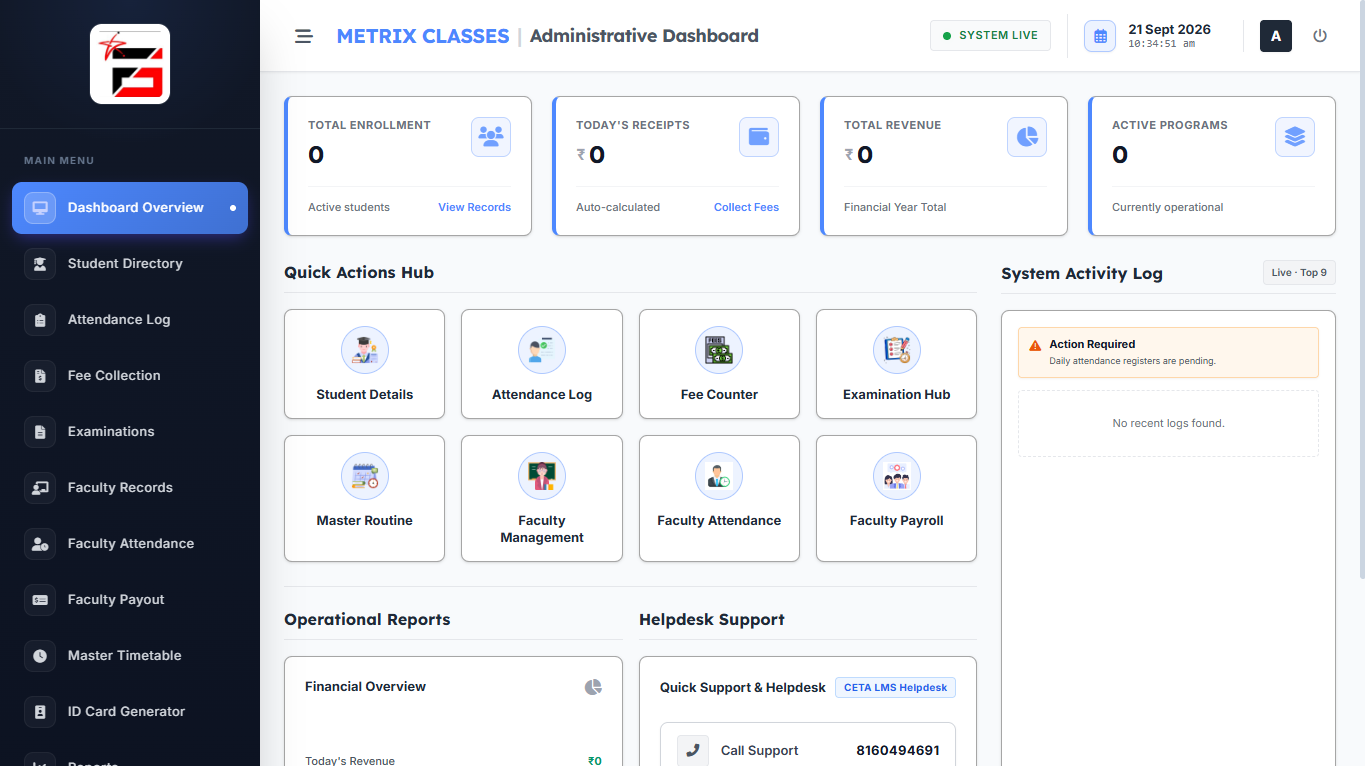1365x766 pixels.
Task: Open the Faculty Payroll quick action
Action: click(896, 498)
